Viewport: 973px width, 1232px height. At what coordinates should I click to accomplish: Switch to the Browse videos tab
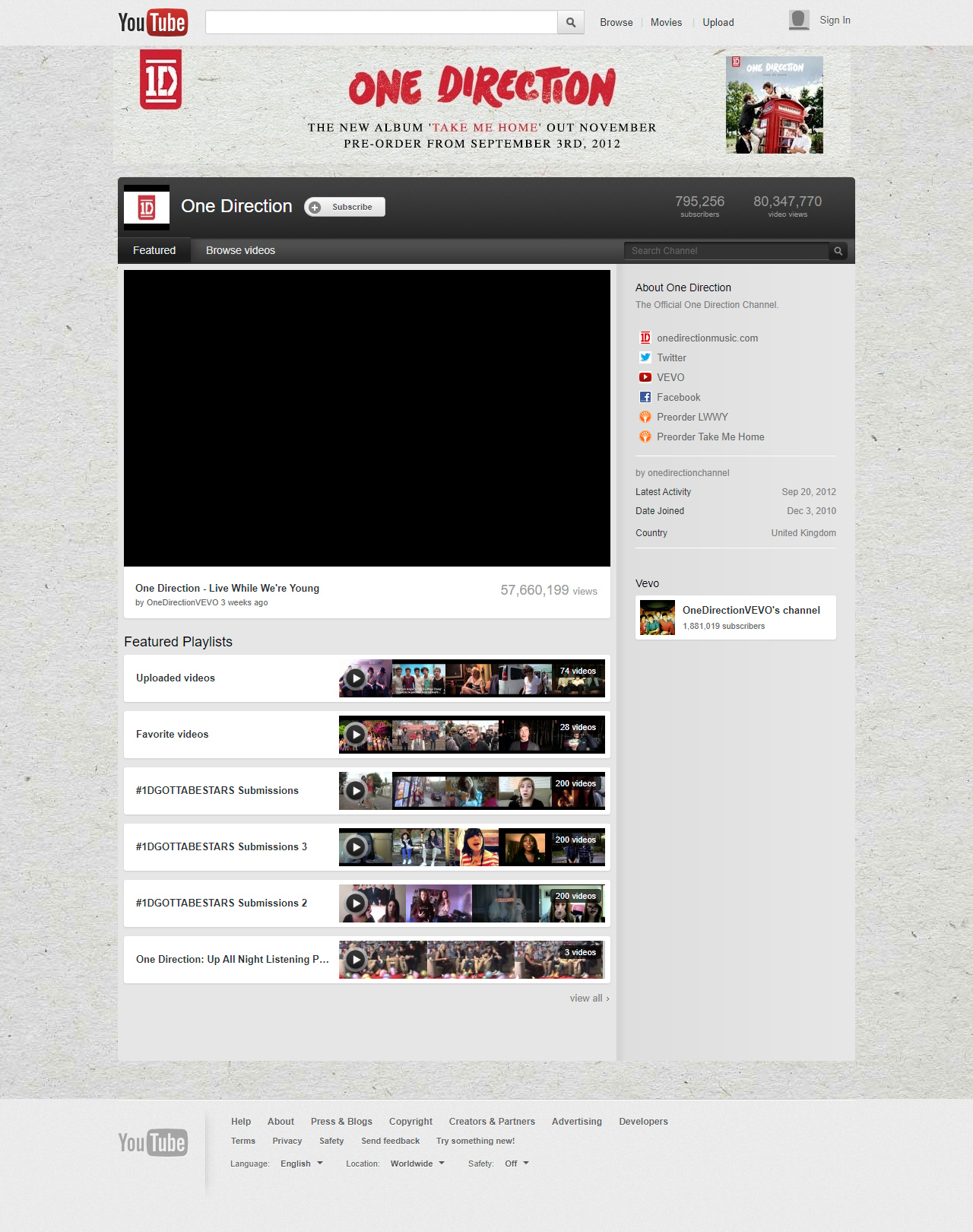tap(240, 250)
